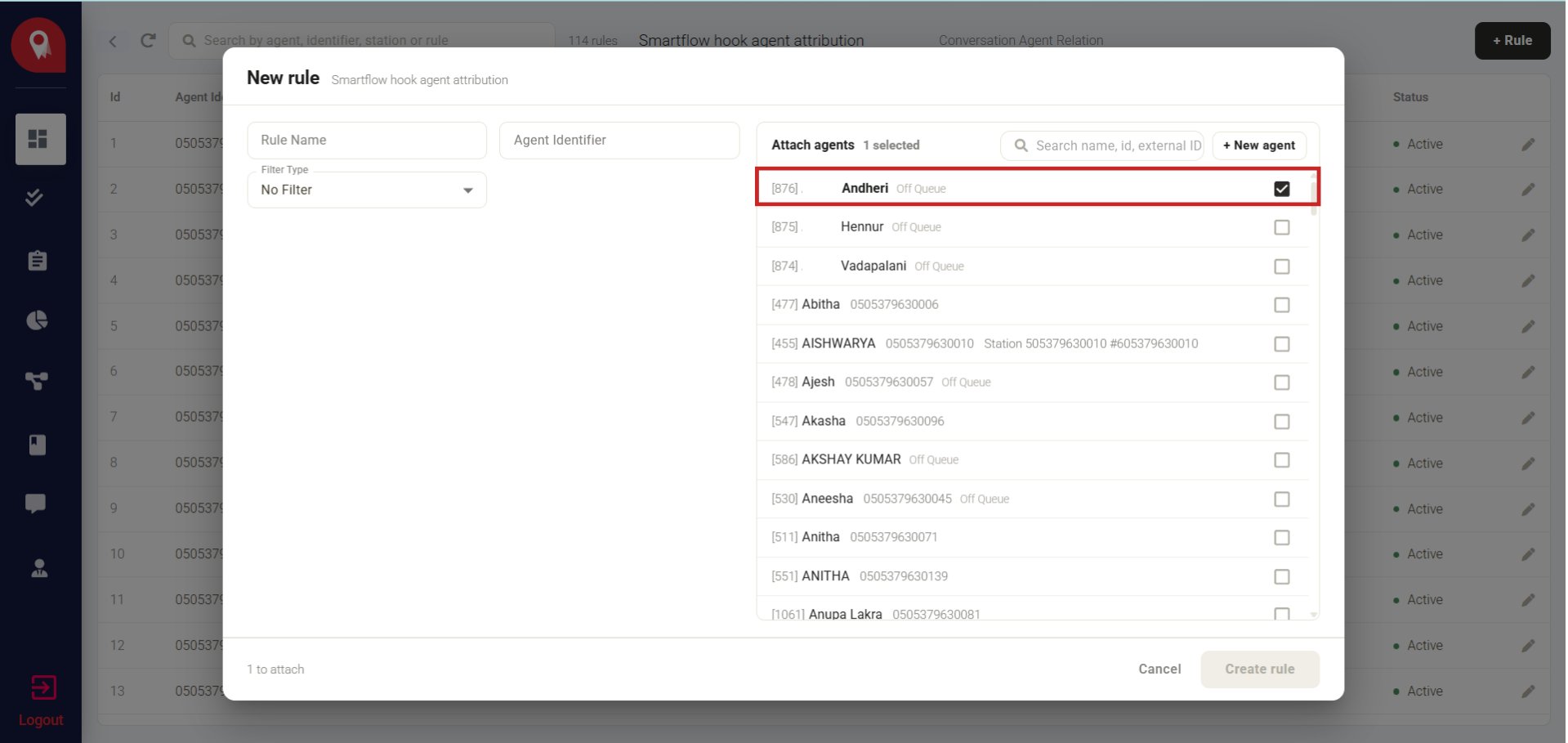Edit rule 5 with pencil icon
This screenshot has height=743, width=1568.
point(1528,327)
